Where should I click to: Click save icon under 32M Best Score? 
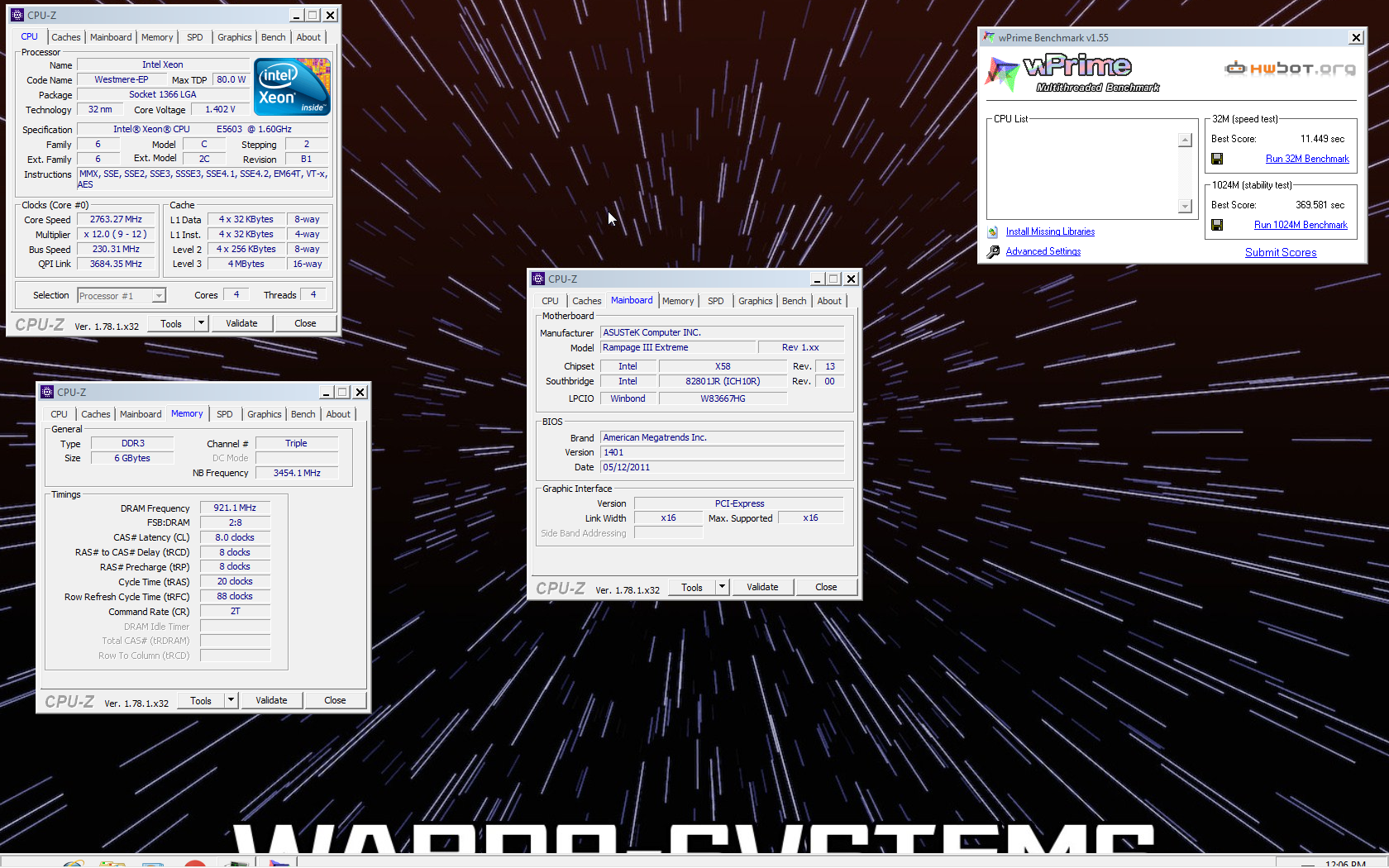(1217, 159)
